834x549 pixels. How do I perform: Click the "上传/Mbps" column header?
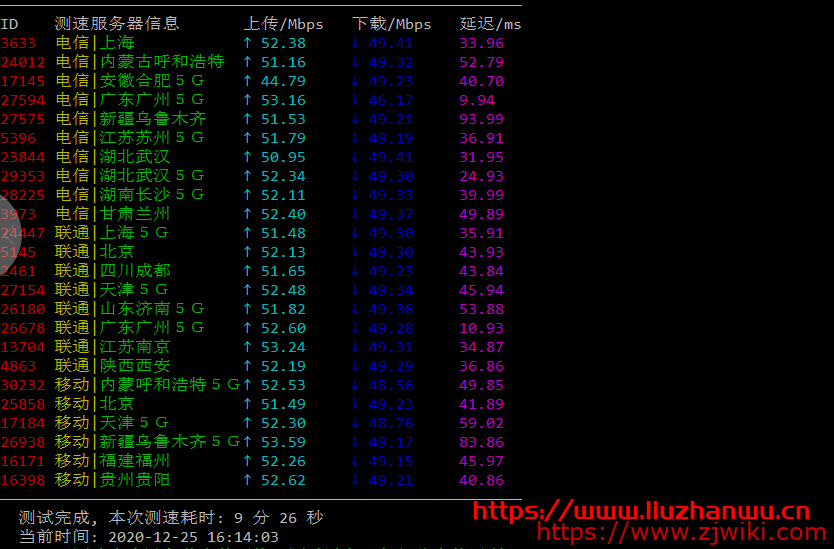[283, 24]
